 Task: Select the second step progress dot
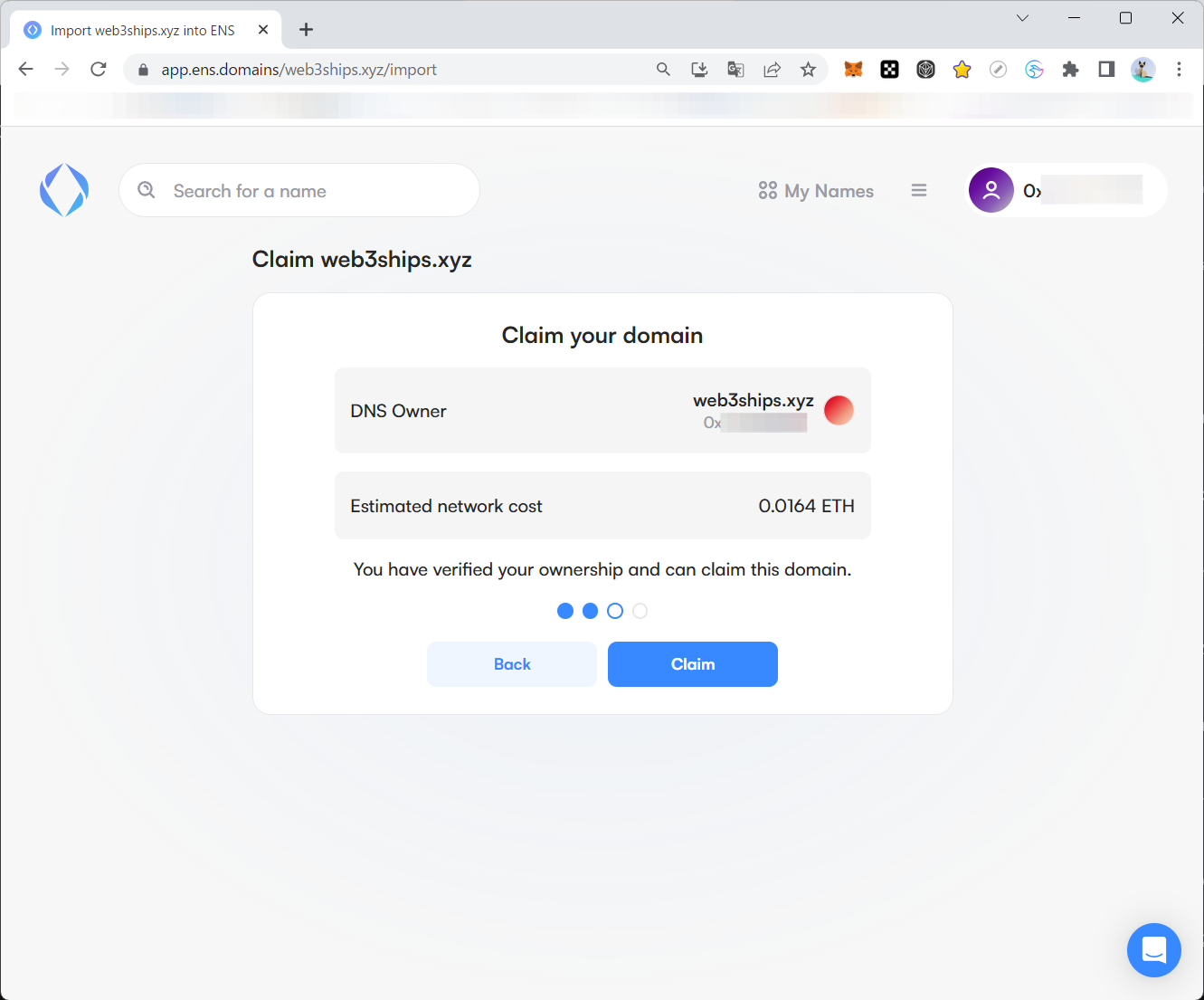coord(590,611)
